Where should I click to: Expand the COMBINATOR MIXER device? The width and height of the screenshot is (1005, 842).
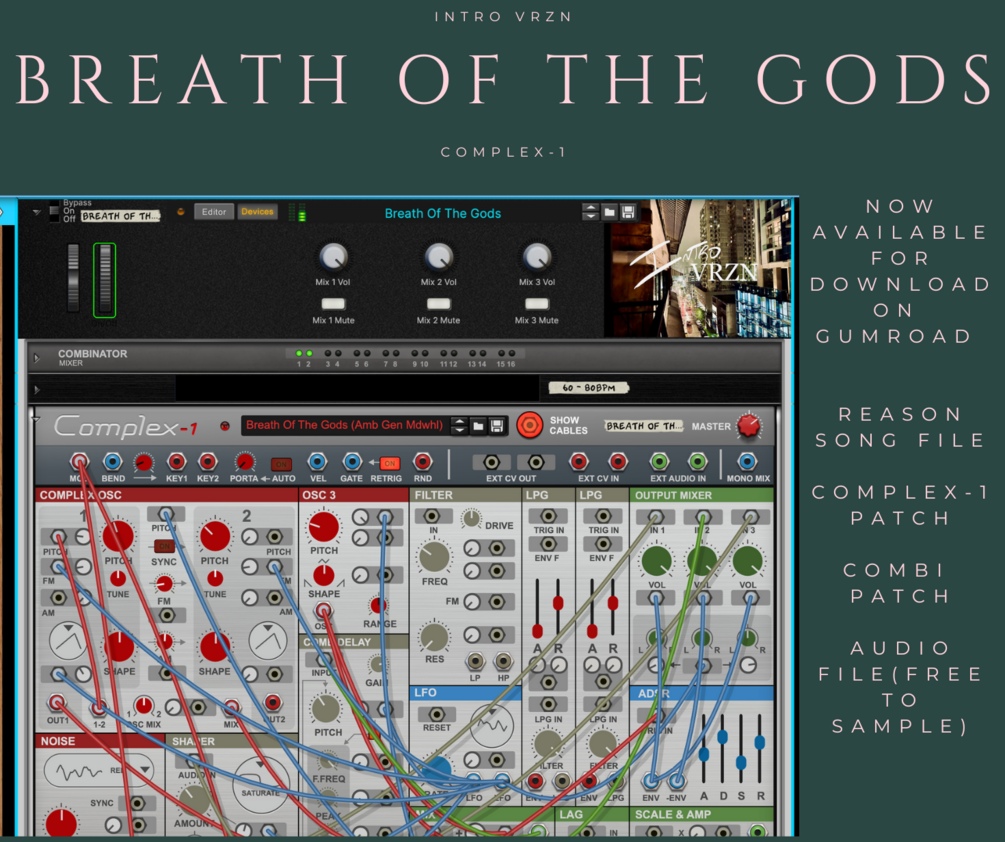(x=37, y=358)
